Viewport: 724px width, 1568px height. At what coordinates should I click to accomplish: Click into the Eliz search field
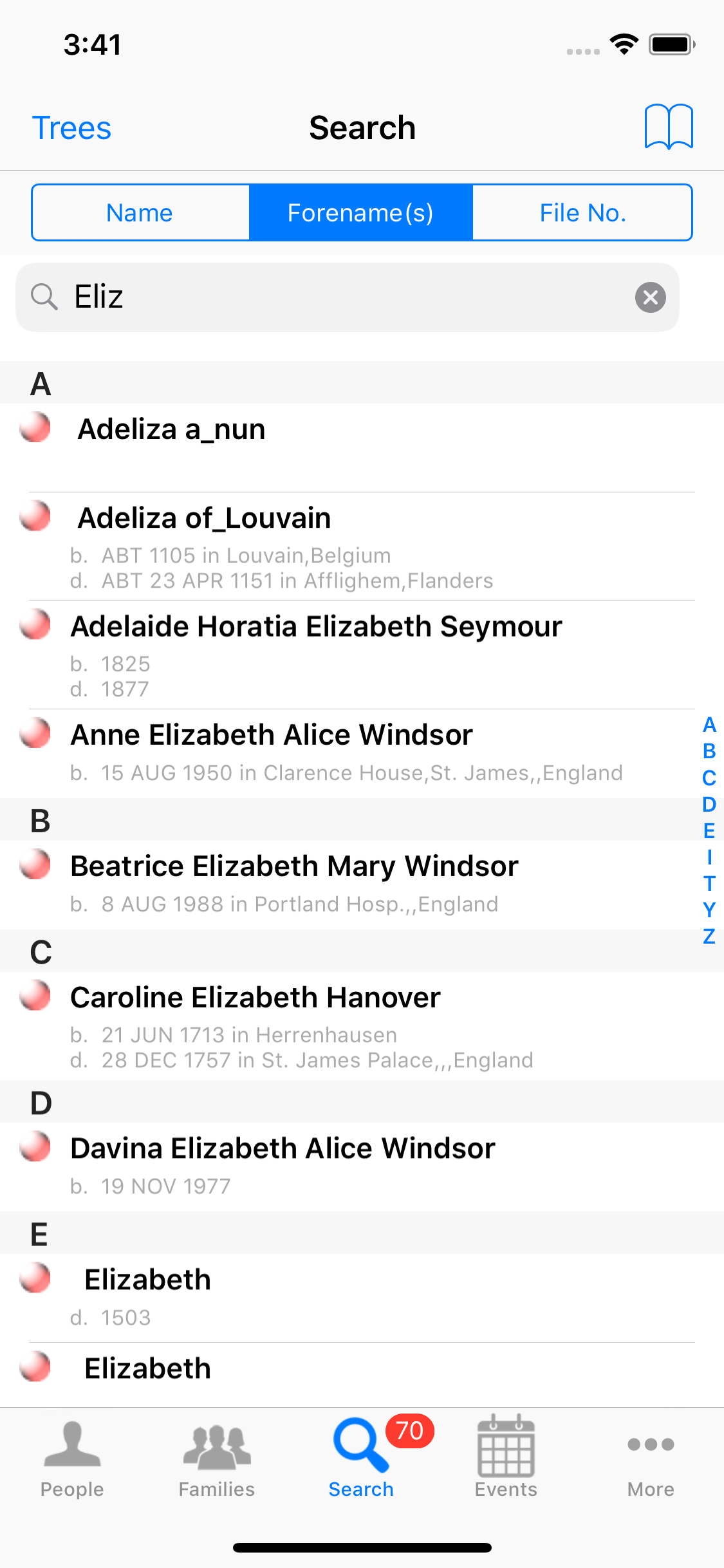click(x=348, y=297)
